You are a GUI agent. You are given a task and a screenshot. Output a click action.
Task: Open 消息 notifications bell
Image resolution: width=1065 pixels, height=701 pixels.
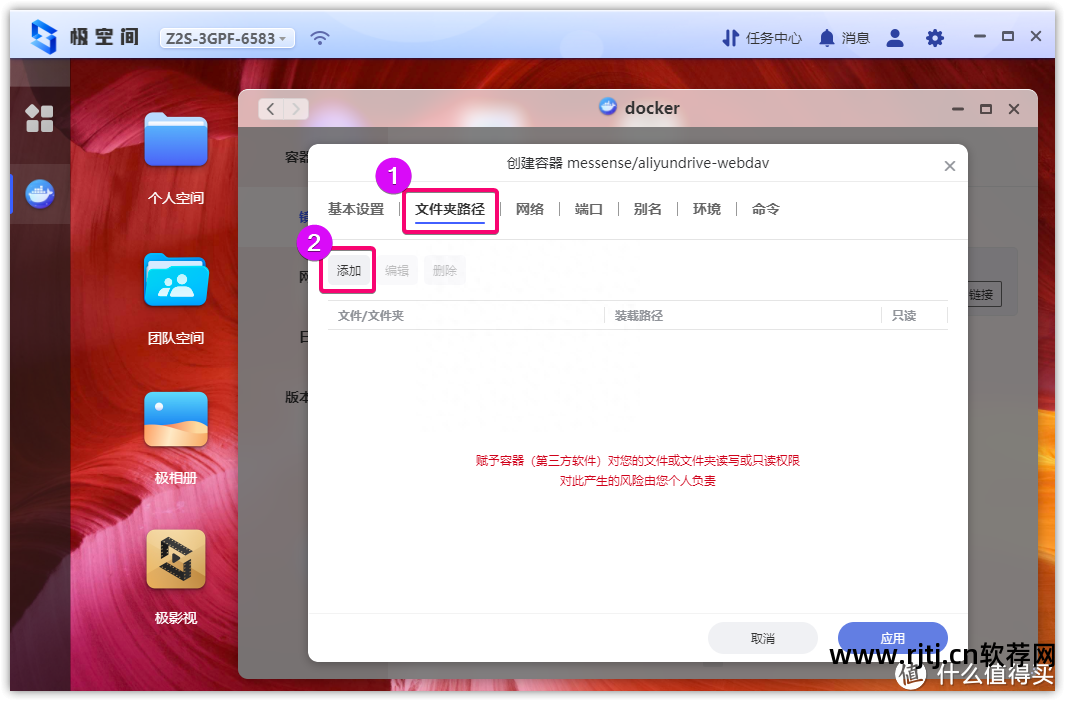tap(844, 38)
